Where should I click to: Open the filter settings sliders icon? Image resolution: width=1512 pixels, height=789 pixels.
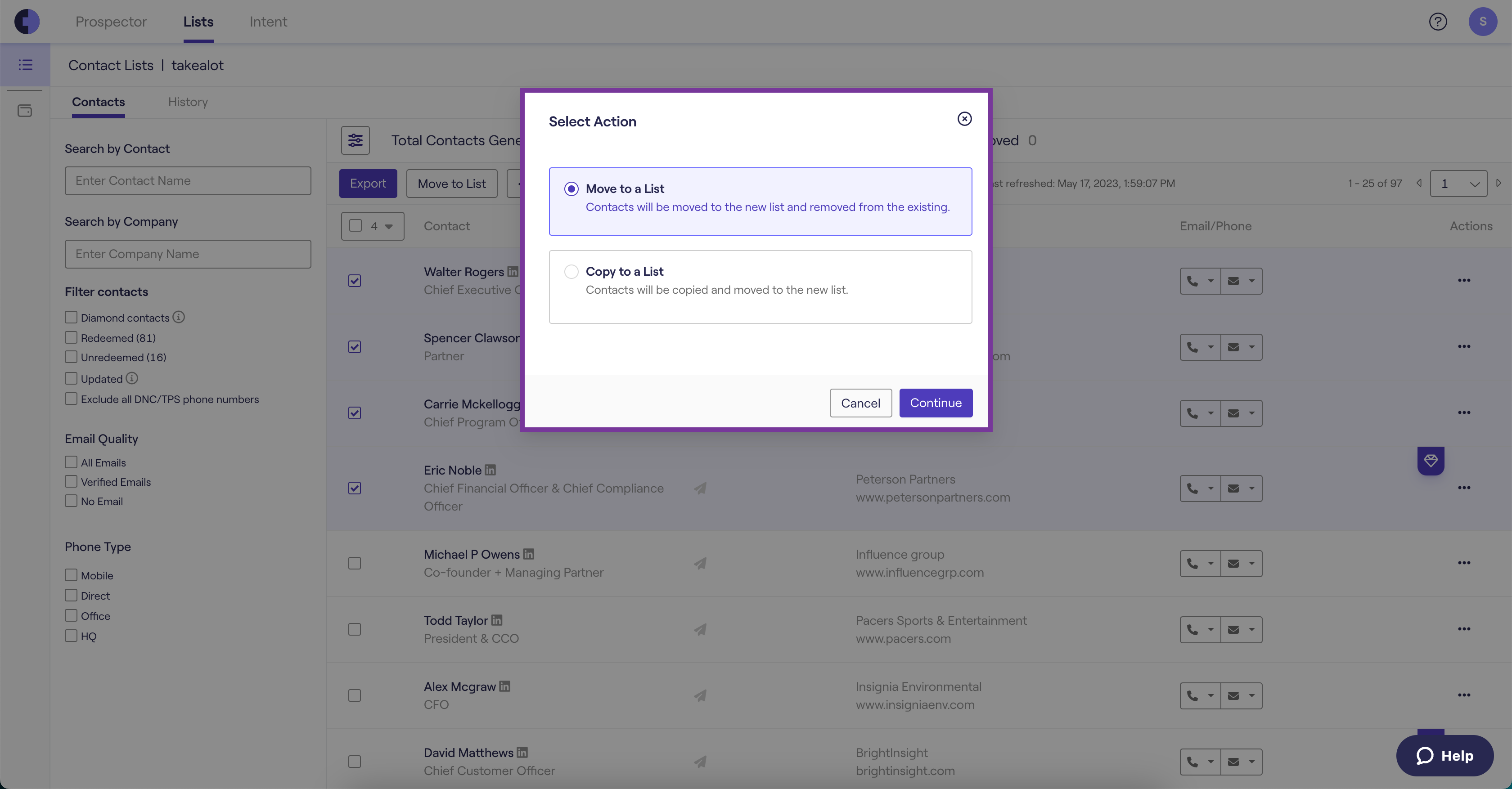[355, 140]
